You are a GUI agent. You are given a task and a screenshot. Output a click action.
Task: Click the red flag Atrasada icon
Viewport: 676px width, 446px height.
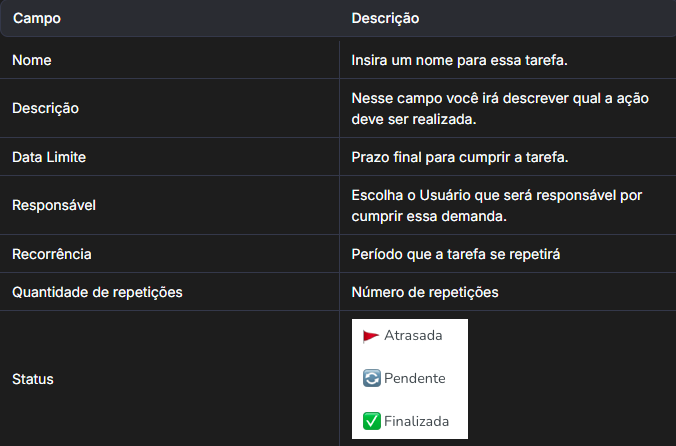click(x=371, y=336)
